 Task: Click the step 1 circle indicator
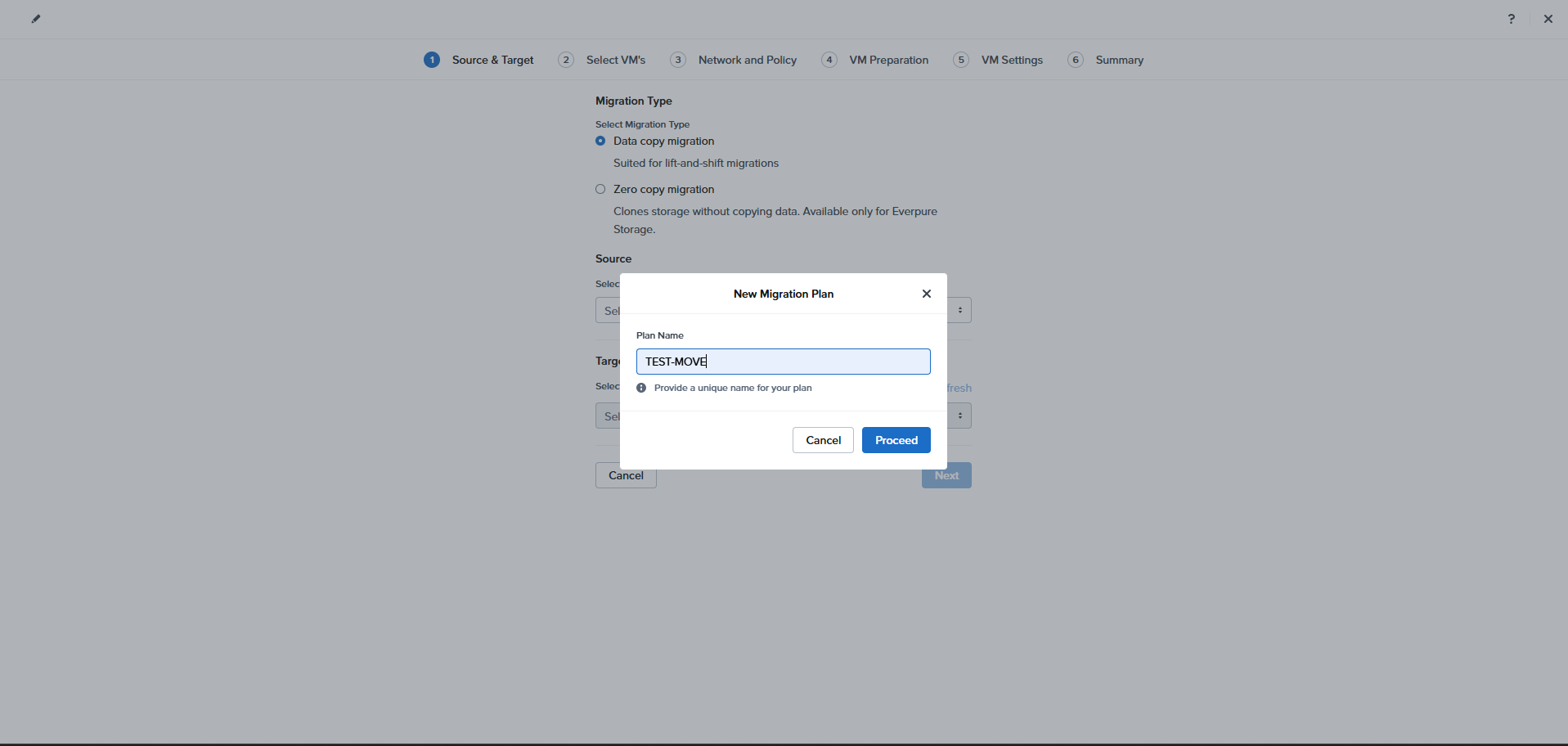point(432,60)
